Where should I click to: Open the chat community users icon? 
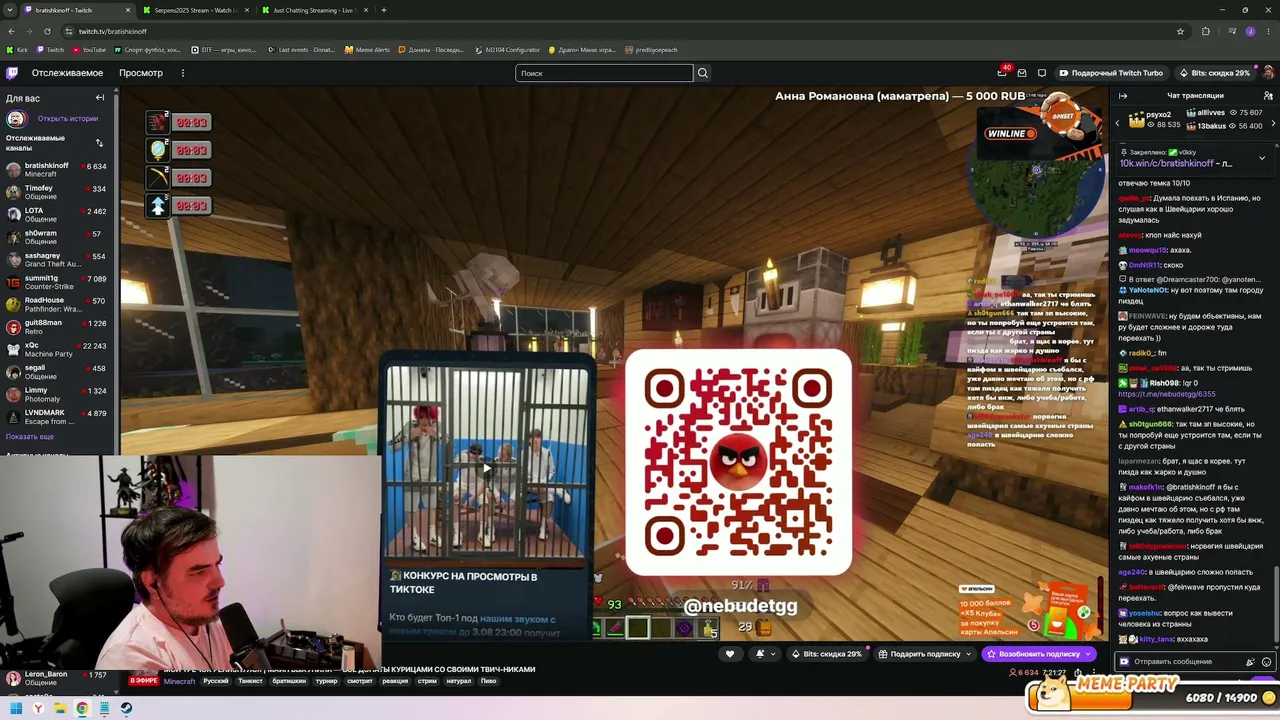[1268, 96]
